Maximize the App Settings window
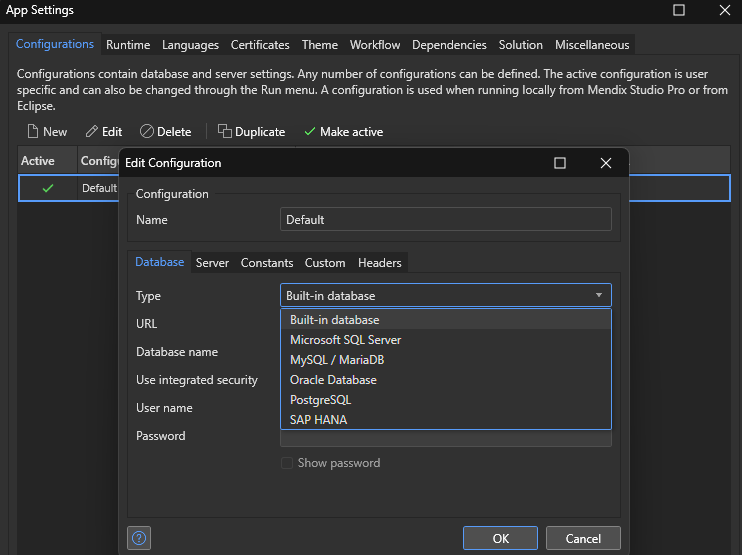Image resolution: width=742 pixels, height=555 pixels. [x=679, y=10]
